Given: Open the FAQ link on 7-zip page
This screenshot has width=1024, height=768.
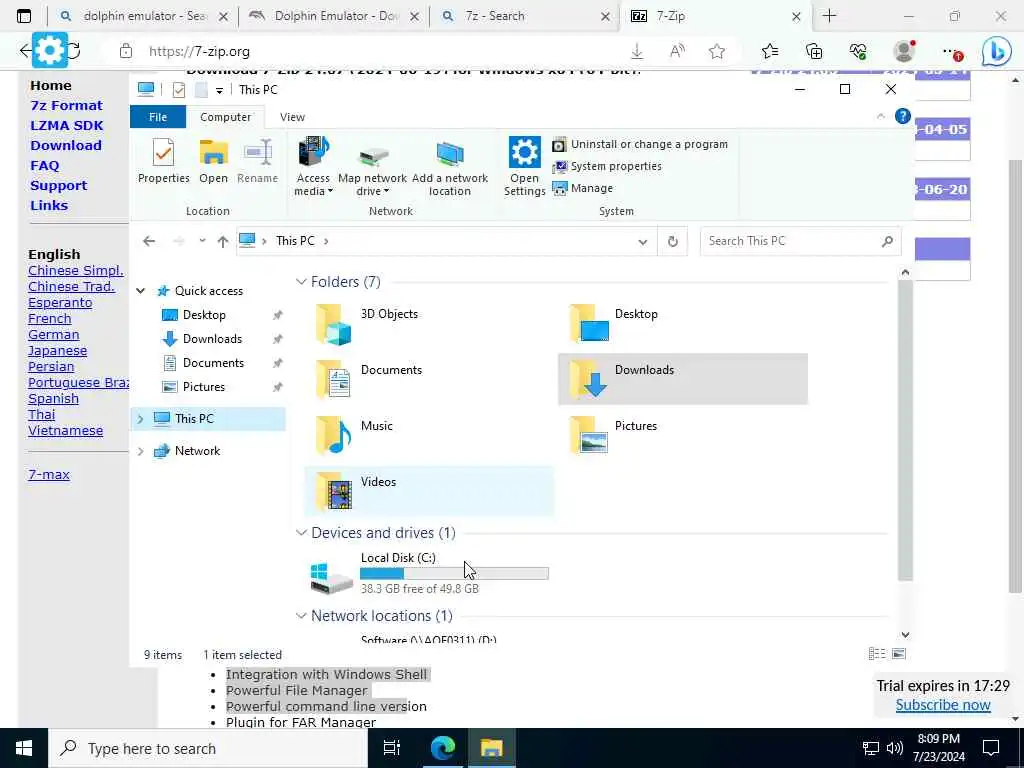Looking at the screenshot, I should 44,165.
